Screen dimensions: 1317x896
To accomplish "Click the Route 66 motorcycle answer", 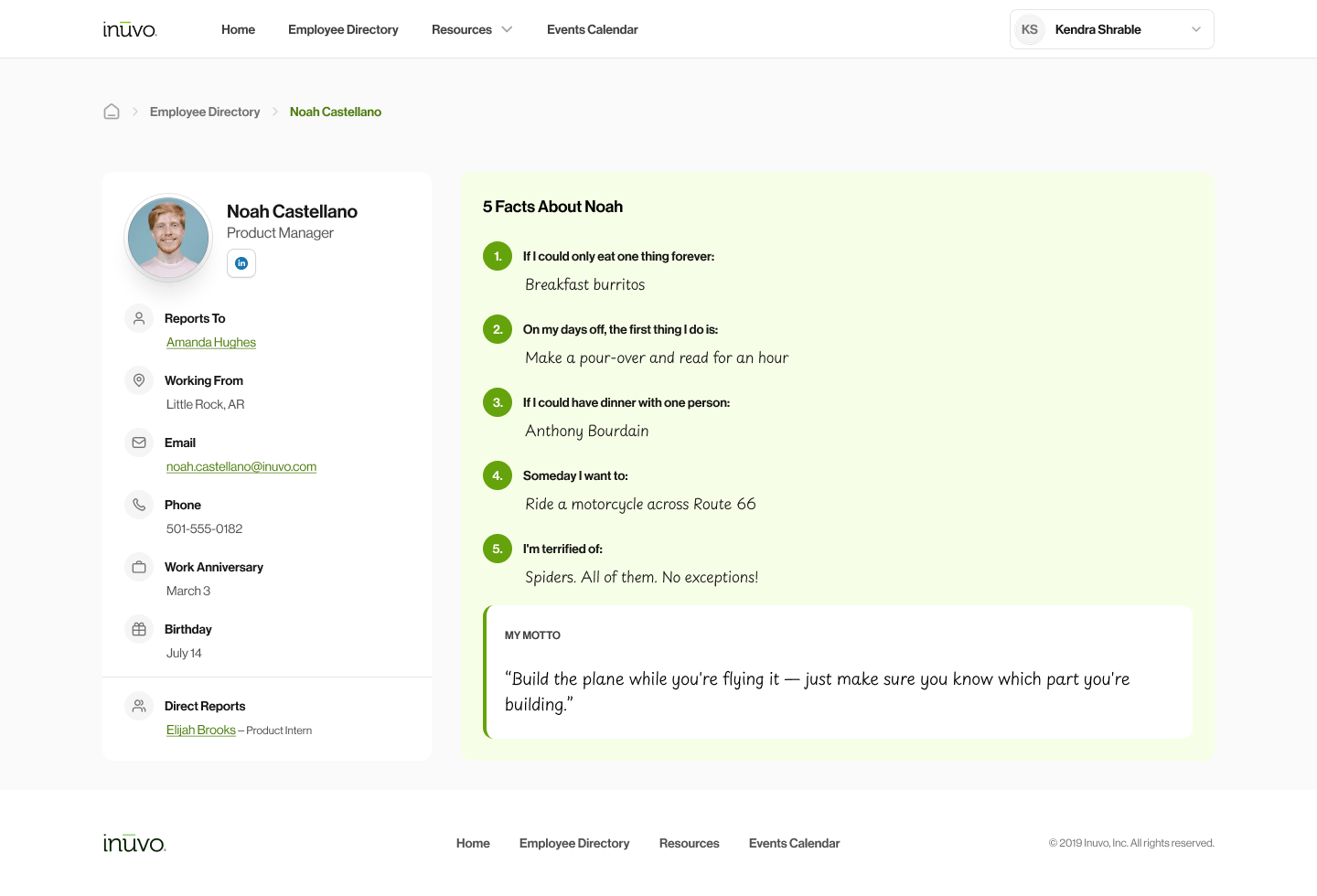I will point(640,504).
